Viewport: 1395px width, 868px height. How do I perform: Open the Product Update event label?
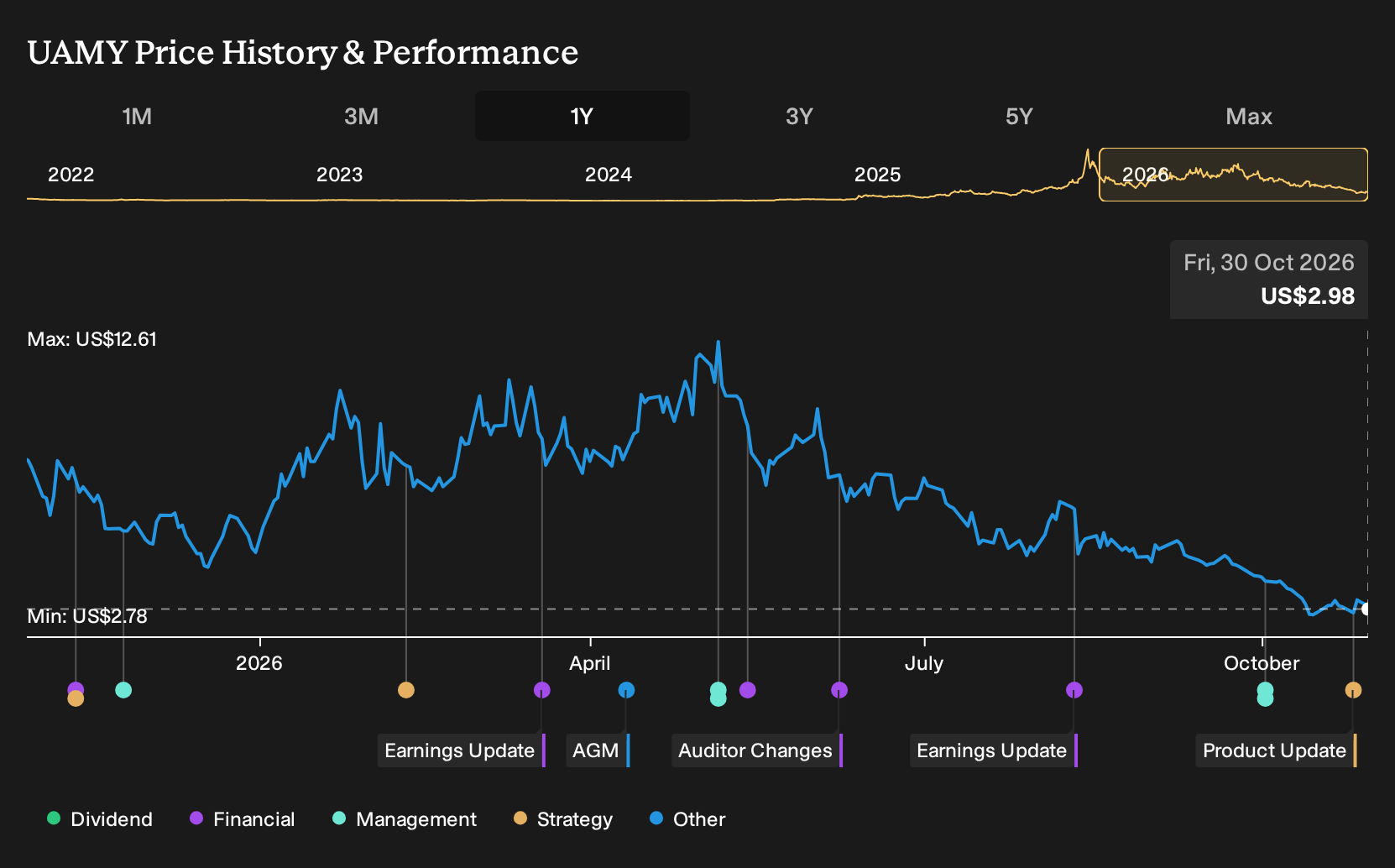(x=1276, y=750)
